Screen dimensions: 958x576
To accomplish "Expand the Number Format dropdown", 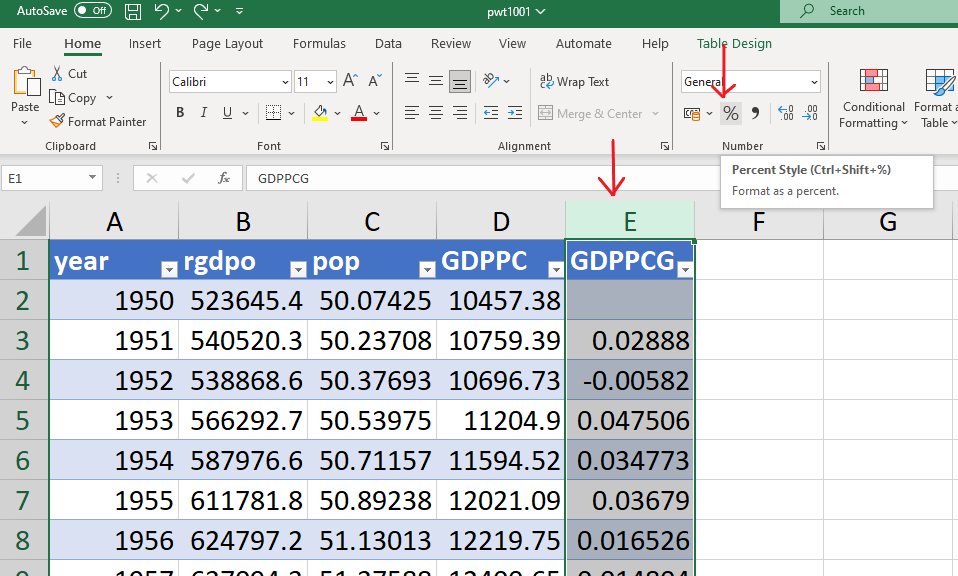I will click(814, 82).
